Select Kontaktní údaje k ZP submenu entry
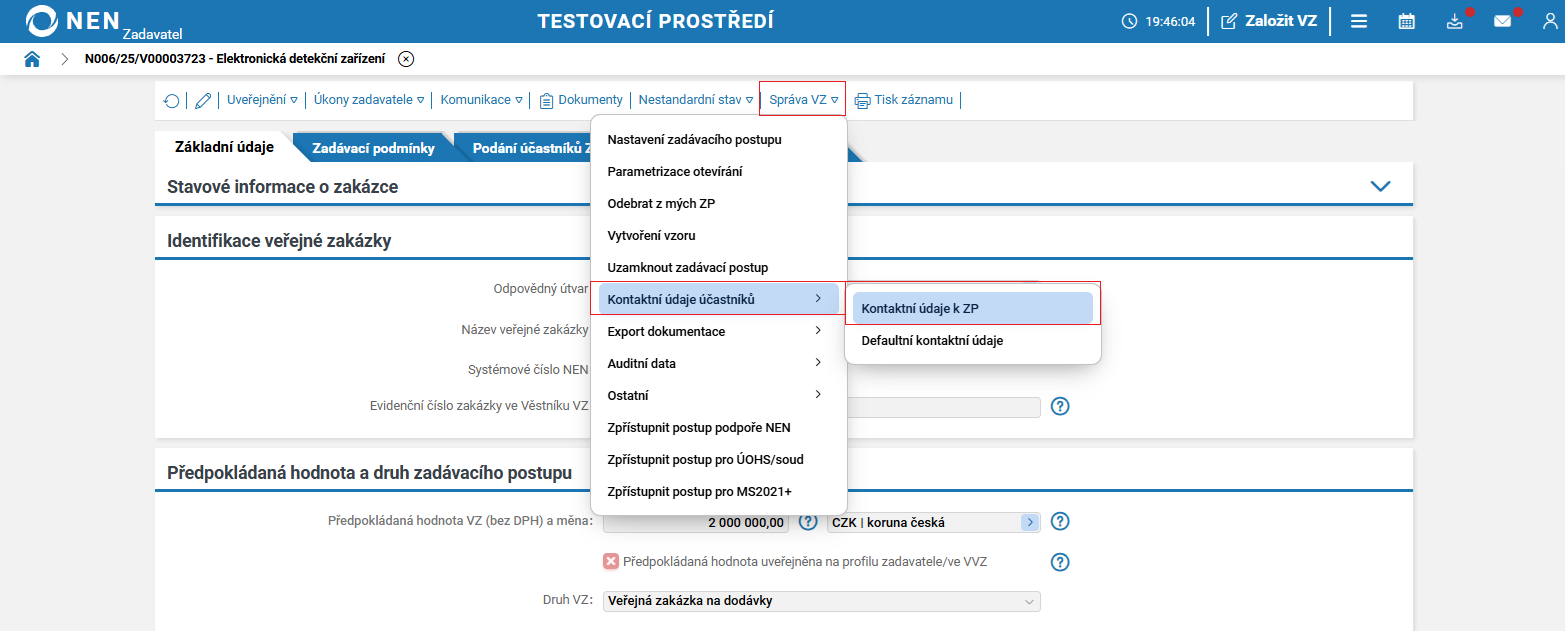This screenshot has width=1565, height=631. pos(930,307)
